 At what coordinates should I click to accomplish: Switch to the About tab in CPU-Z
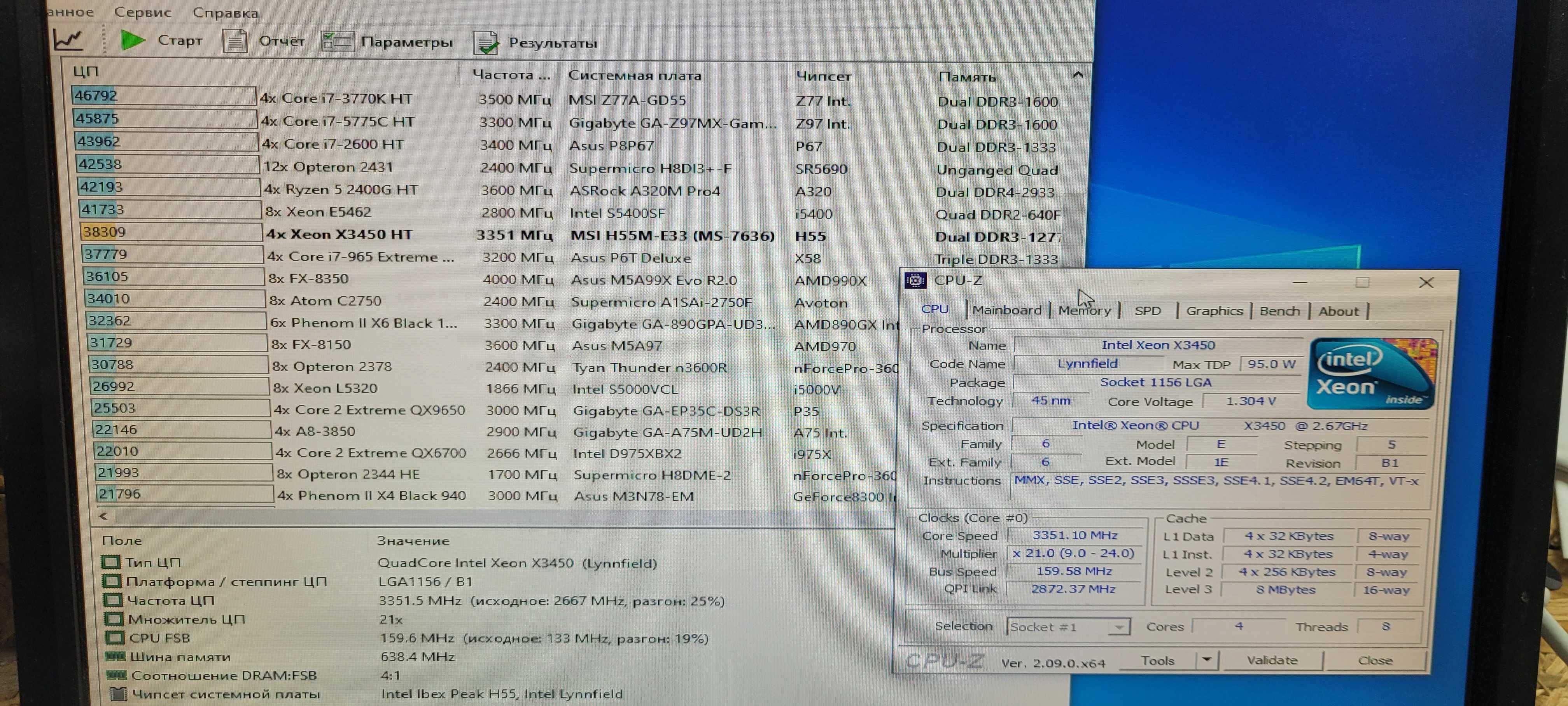tap(1338, 312)
